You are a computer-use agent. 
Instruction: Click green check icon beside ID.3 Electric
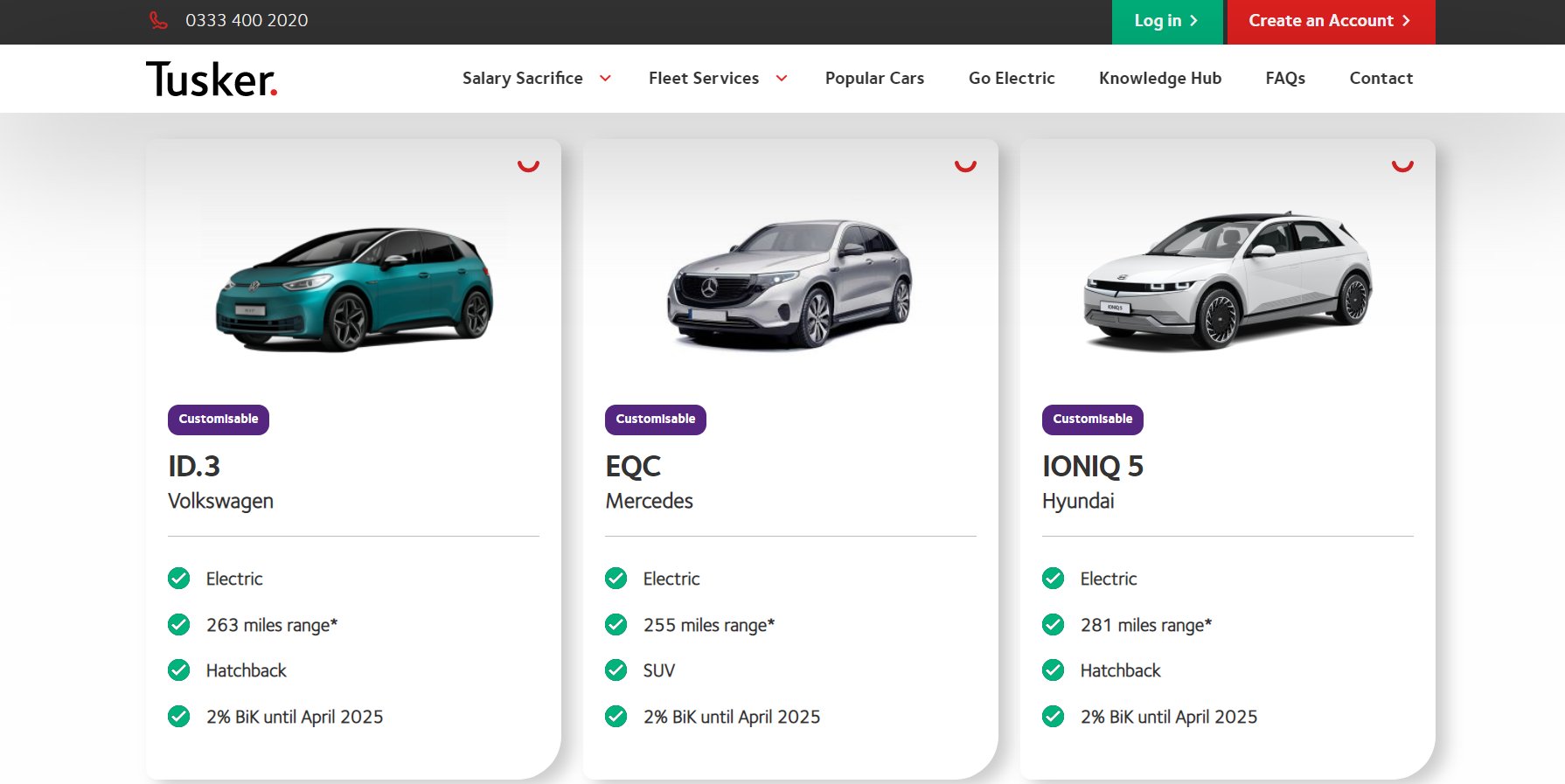pyautogui.click(x=179, y=579)
